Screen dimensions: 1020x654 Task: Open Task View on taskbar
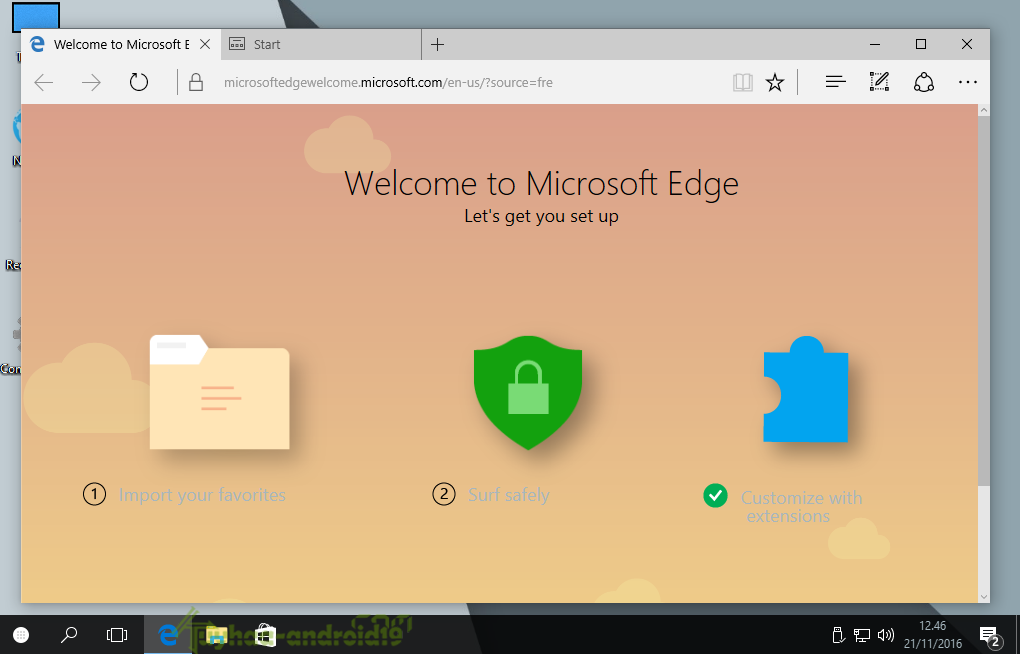point(117,634)
